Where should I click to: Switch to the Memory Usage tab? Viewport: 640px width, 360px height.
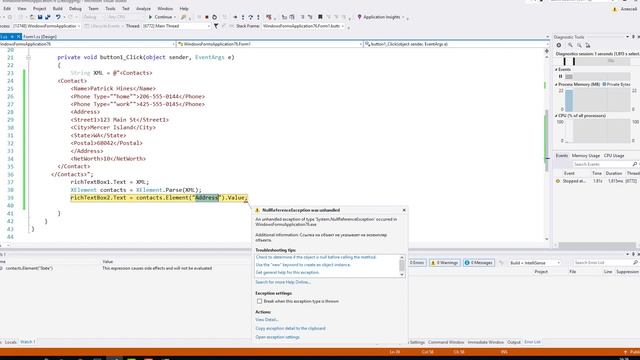point(586,156)
